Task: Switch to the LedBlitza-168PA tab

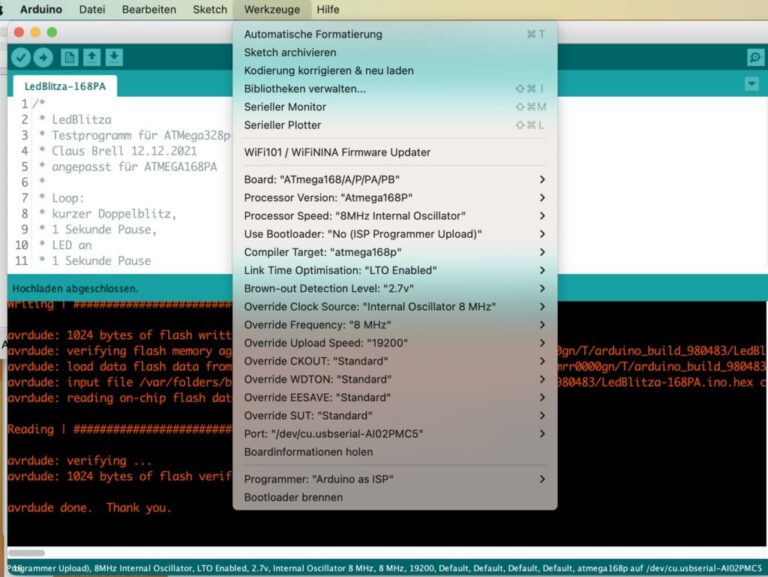Action: [x=64, y=87]
